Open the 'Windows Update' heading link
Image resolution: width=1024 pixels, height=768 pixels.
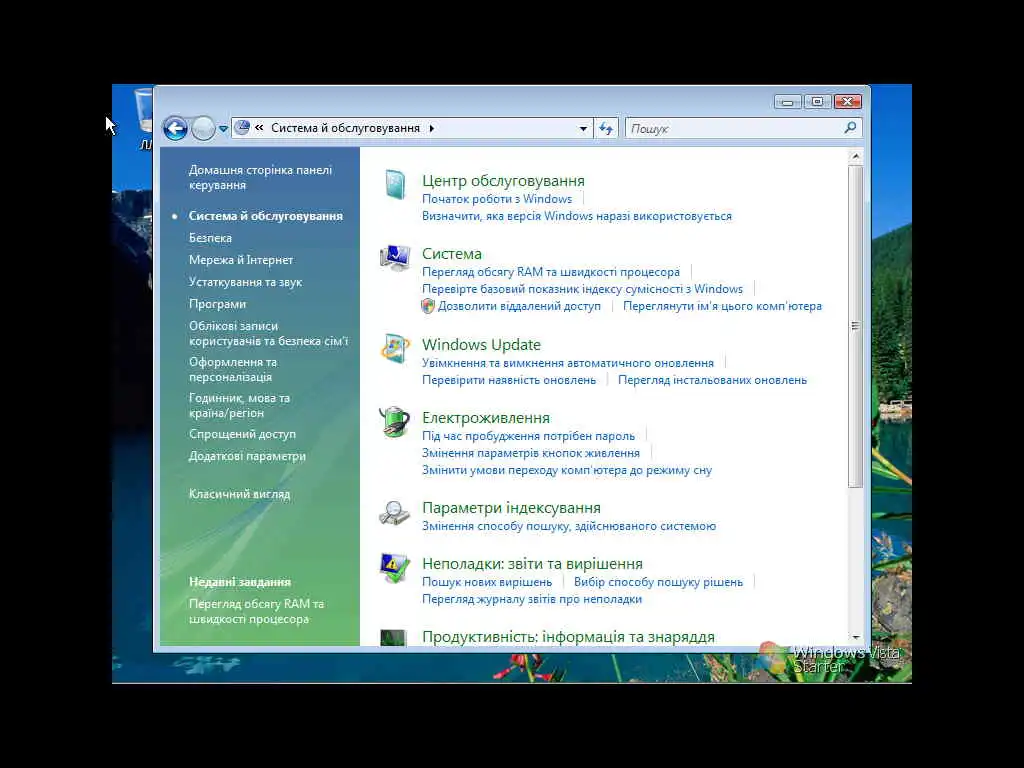(x=481, y=345)
